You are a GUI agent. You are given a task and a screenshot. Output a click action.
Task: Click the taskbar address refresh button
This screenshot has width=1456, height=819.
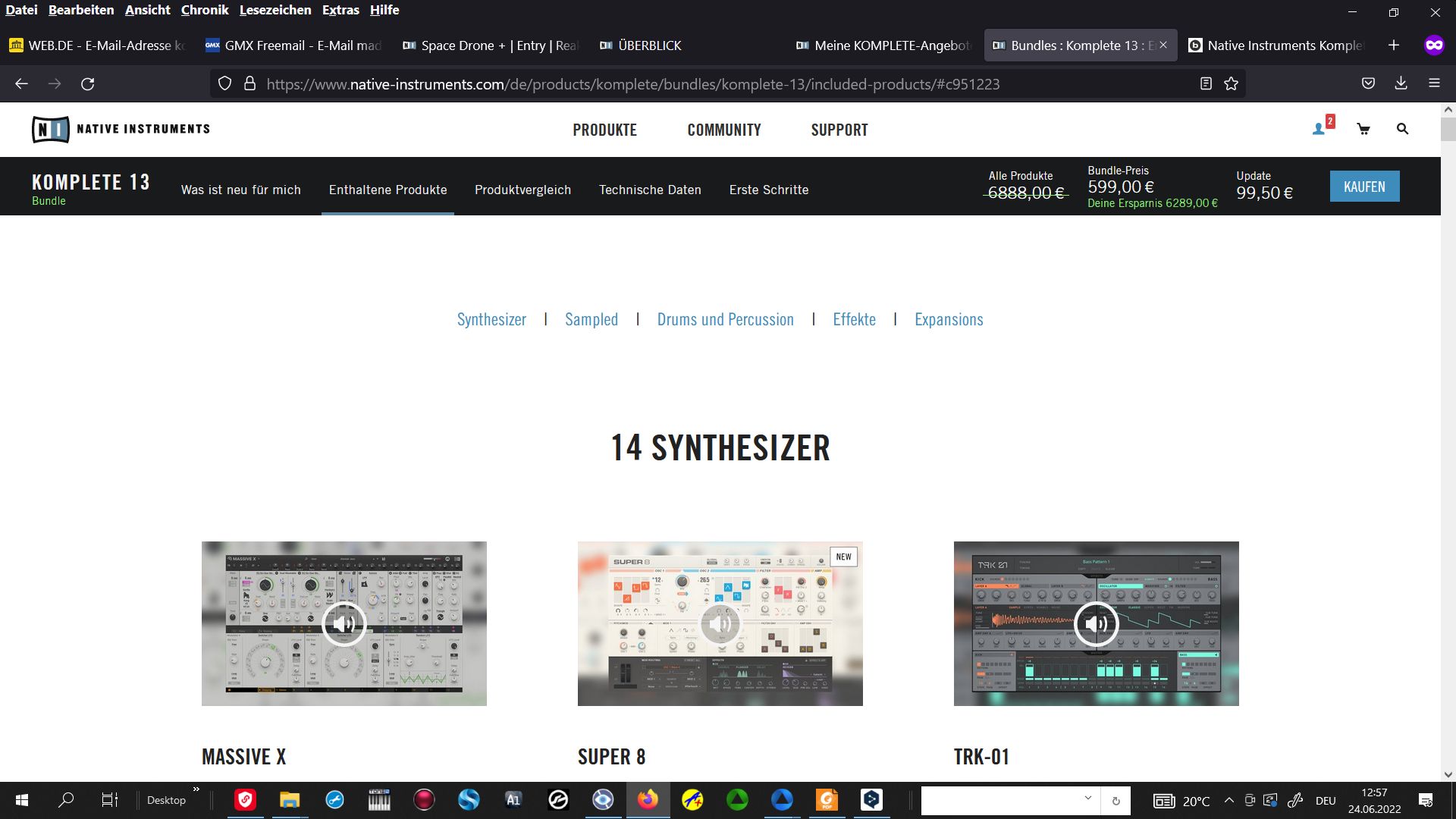(1116, 801)
